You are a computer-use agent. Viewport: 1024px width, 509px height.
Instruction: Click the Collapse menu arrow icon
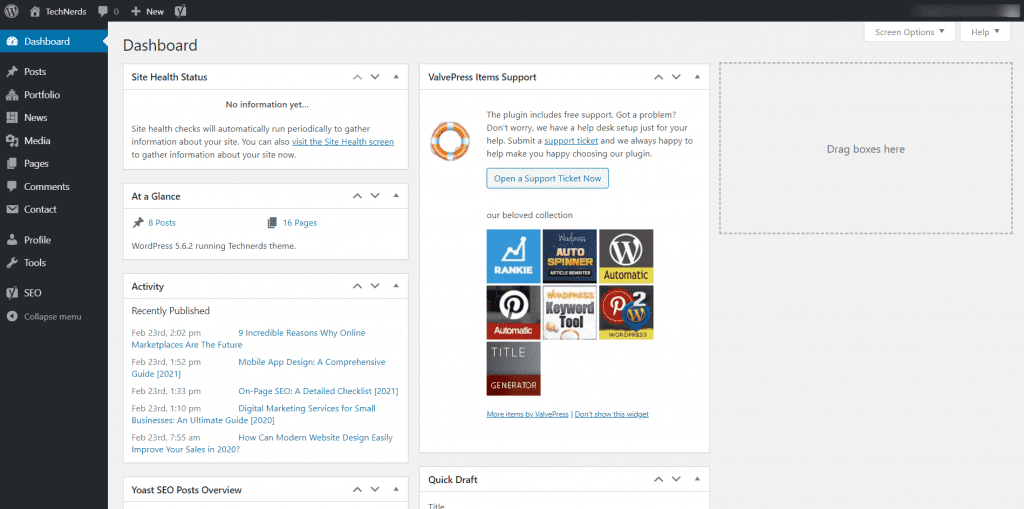point(12,316)
